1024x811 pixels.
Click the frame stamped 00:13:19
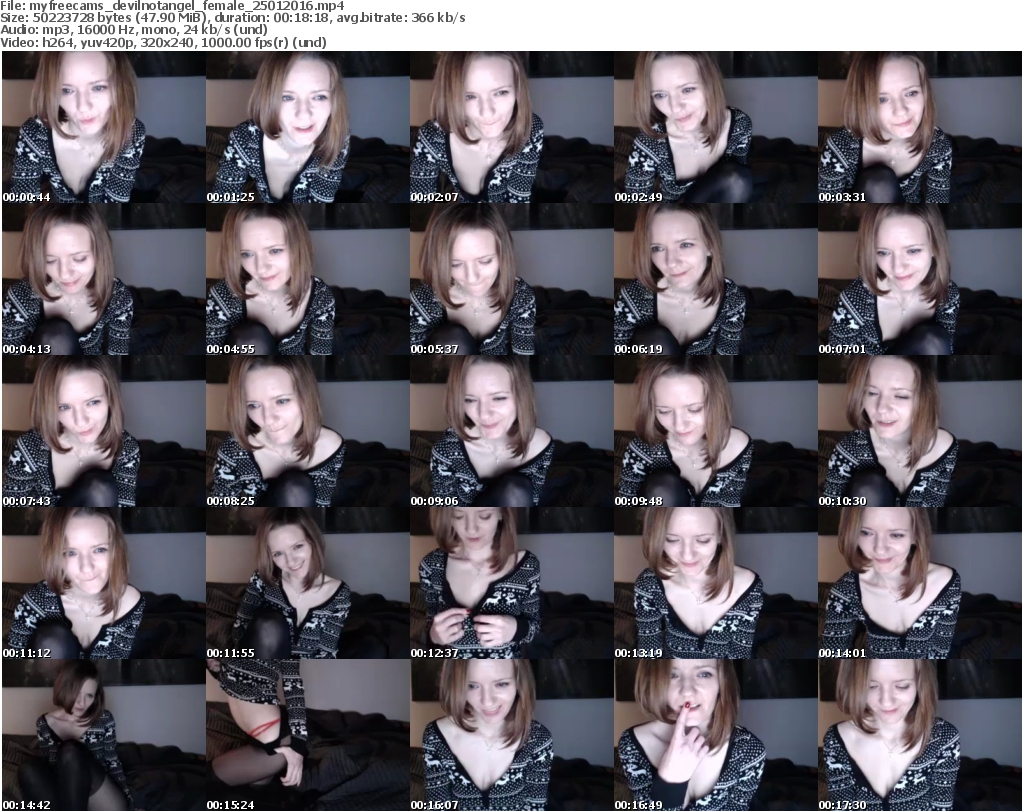(716, 583)
